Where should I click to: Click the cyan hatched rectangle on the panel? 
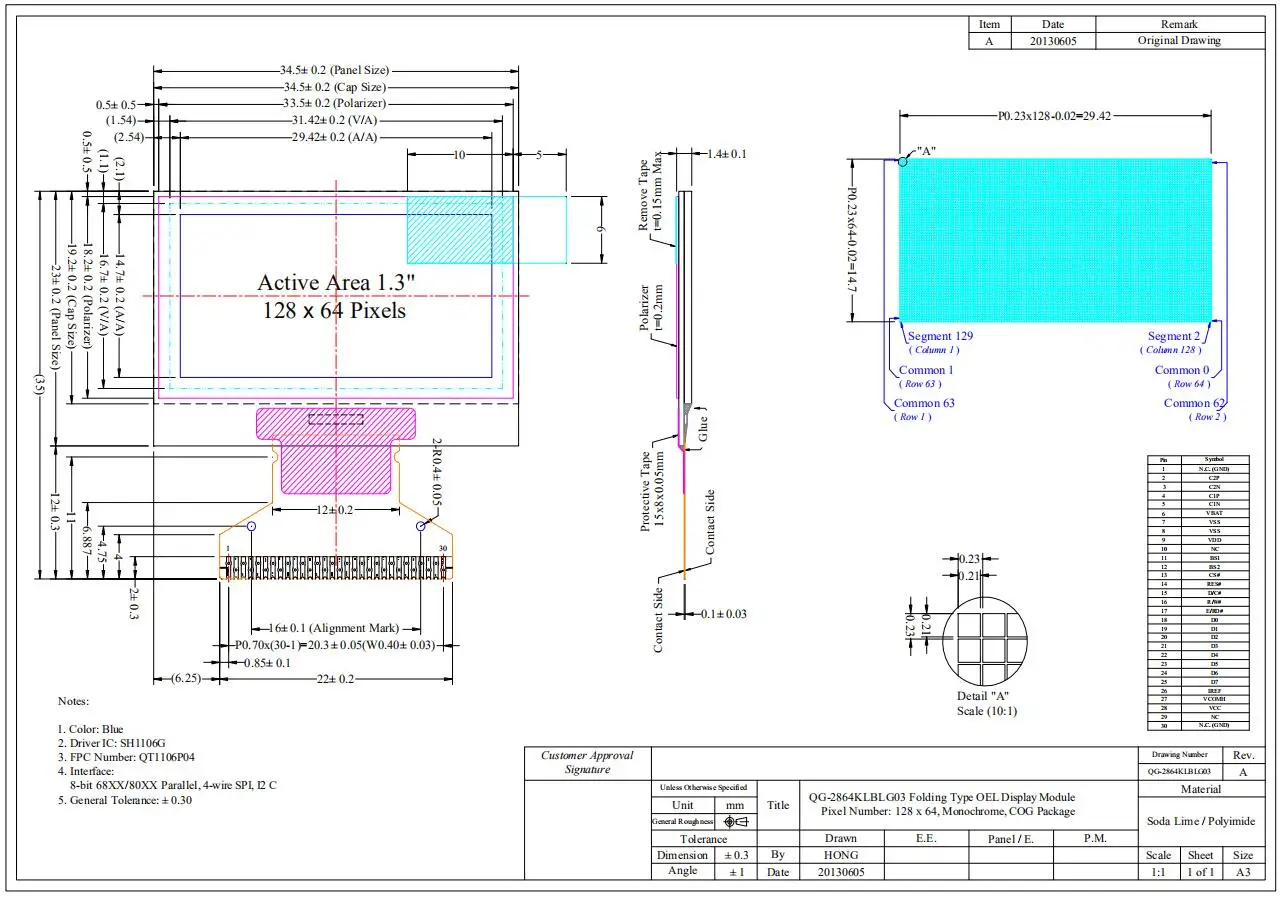[x=460, y=229]
